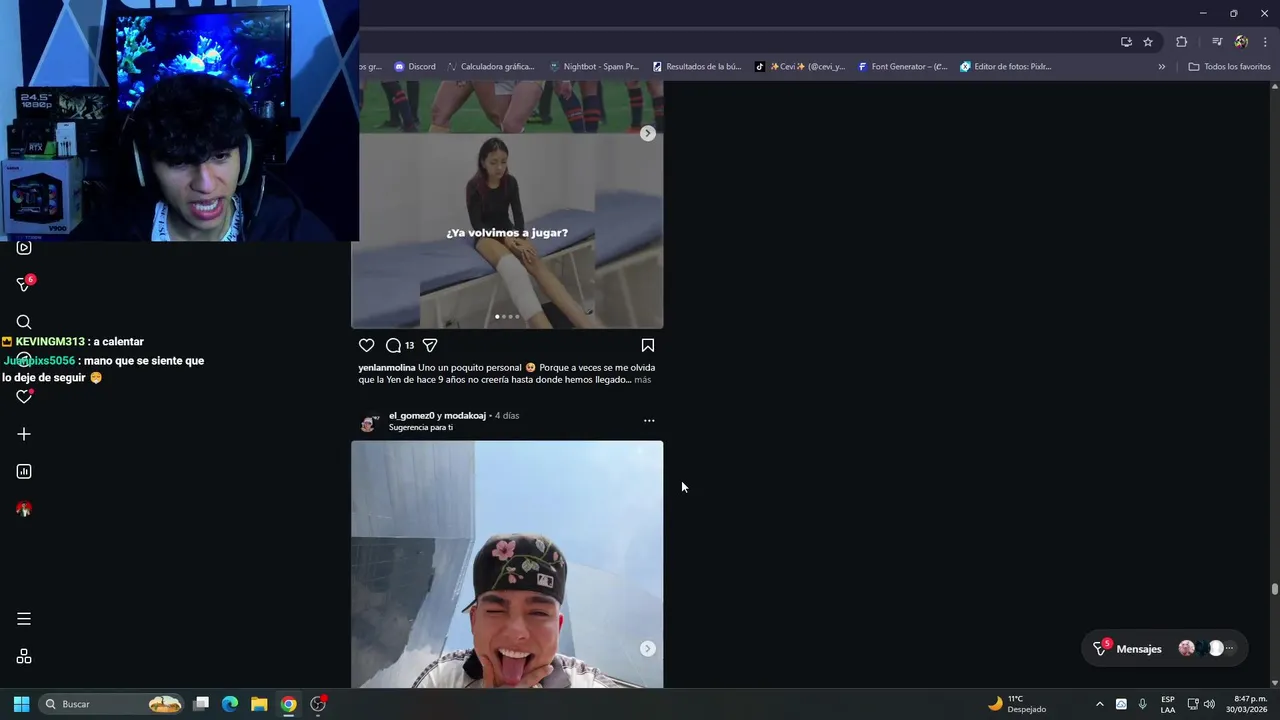The height and width of the screenshot is (720, 1280).
Task: Open the professional dashboard chart icon
Action: coord(24,471)
